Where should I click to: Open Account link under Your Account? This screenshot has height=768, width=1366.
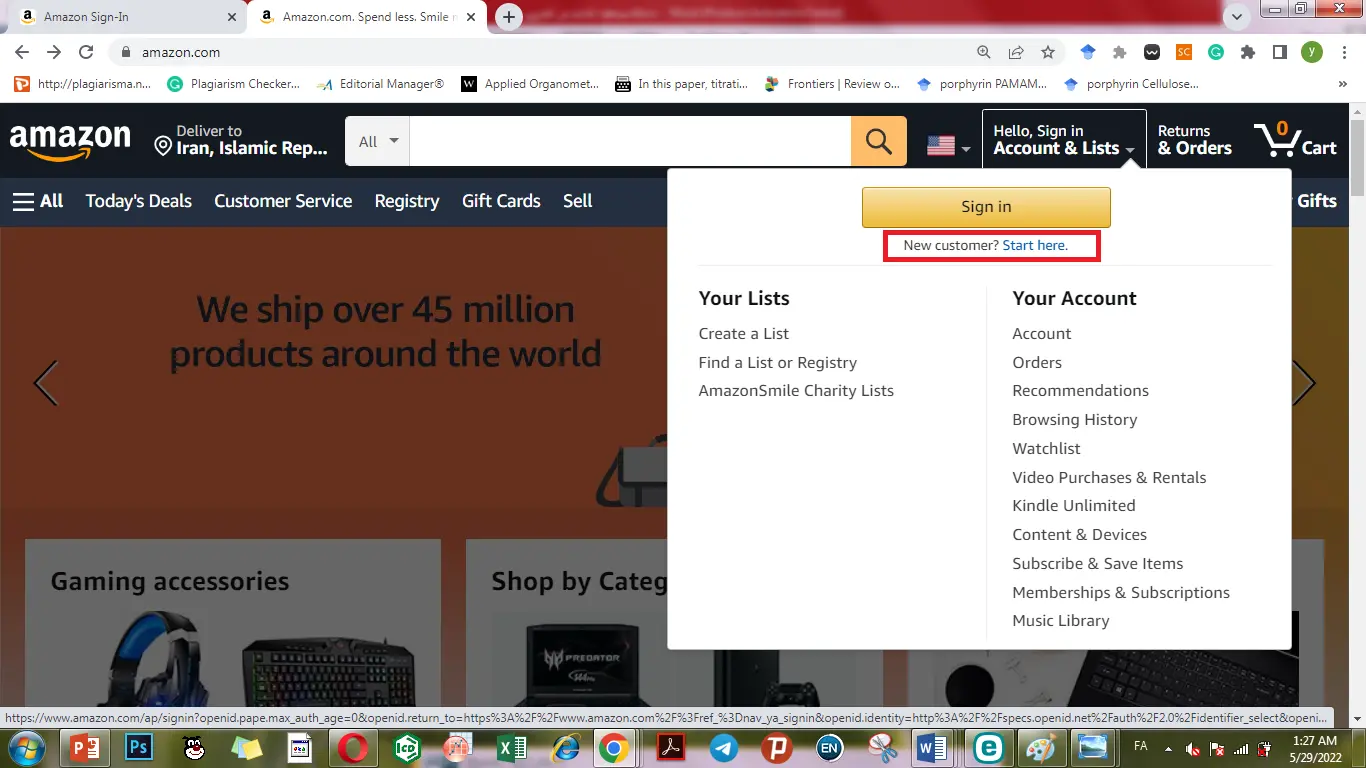pos(1042,334)
